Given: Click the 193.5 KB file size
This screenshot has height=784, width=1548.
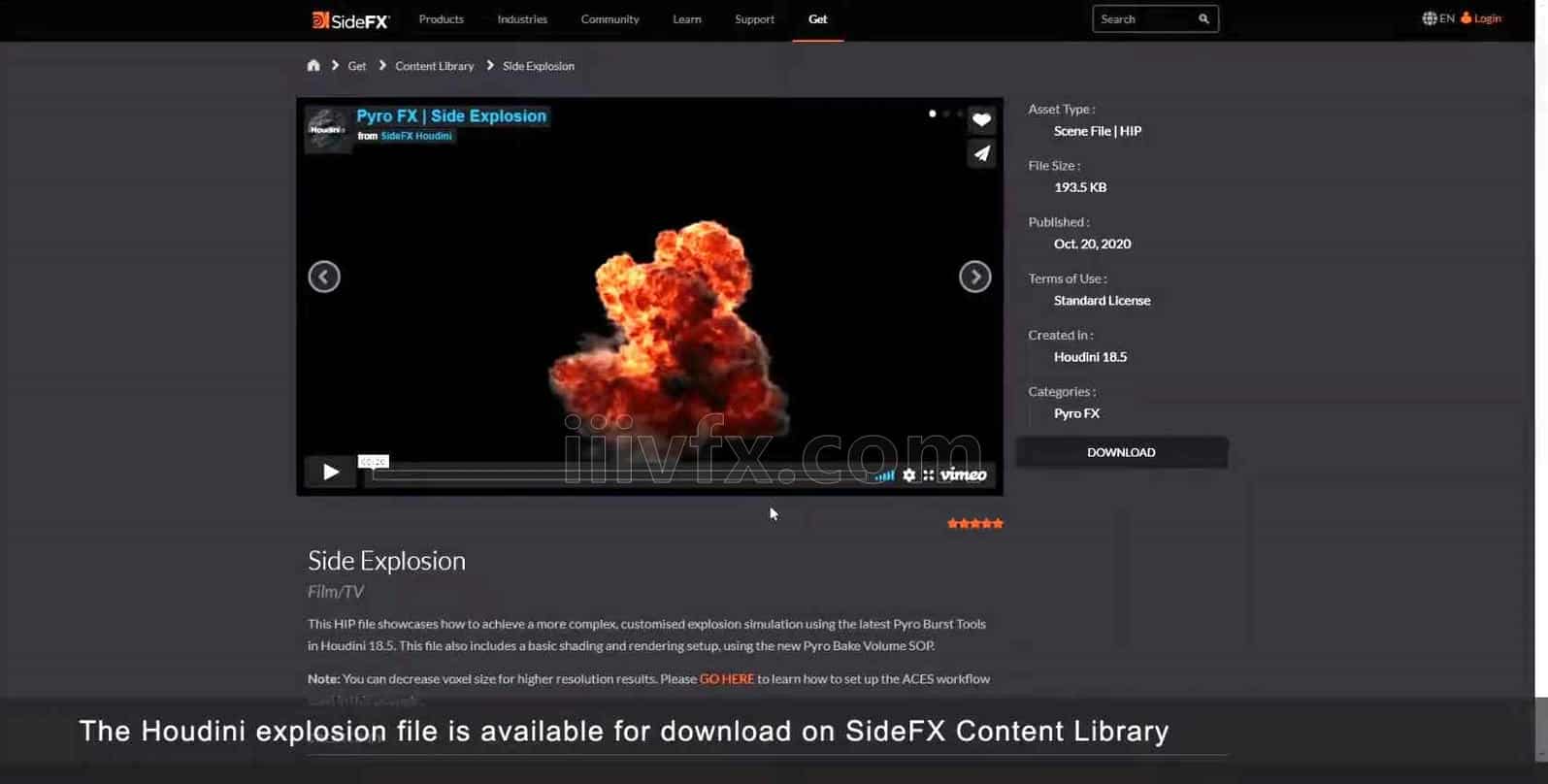Looking at the screenshot, I should point(1080,187).
